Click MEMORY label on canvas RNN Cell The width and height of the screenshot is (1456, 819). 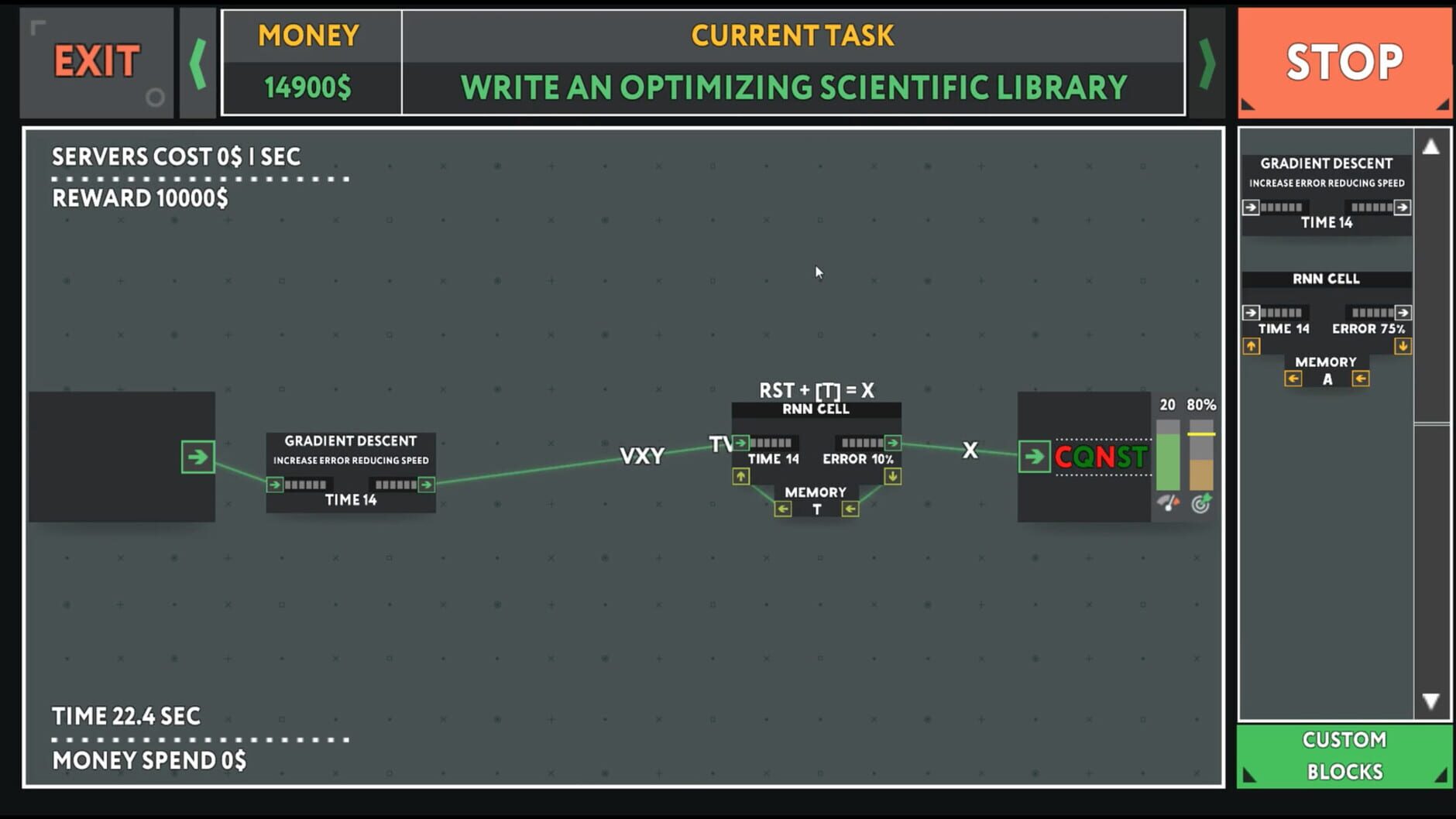click(816, 492)
